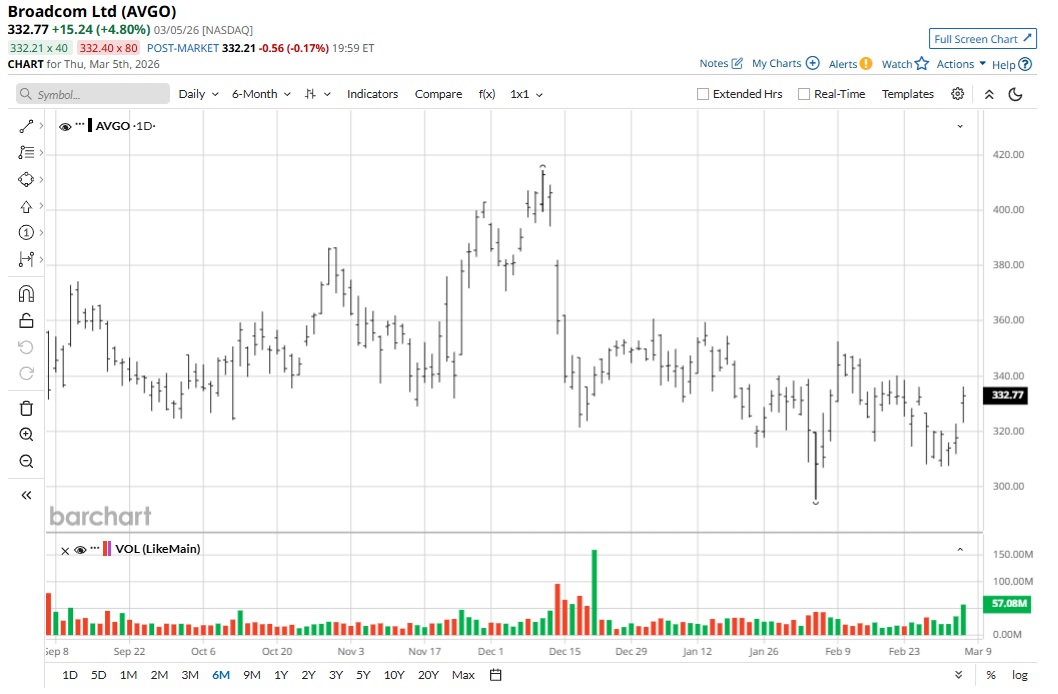Collapse the chart header with double chevron
Image resolution: width=1058 pixels, height=694 pixels.
click(989, 94)
